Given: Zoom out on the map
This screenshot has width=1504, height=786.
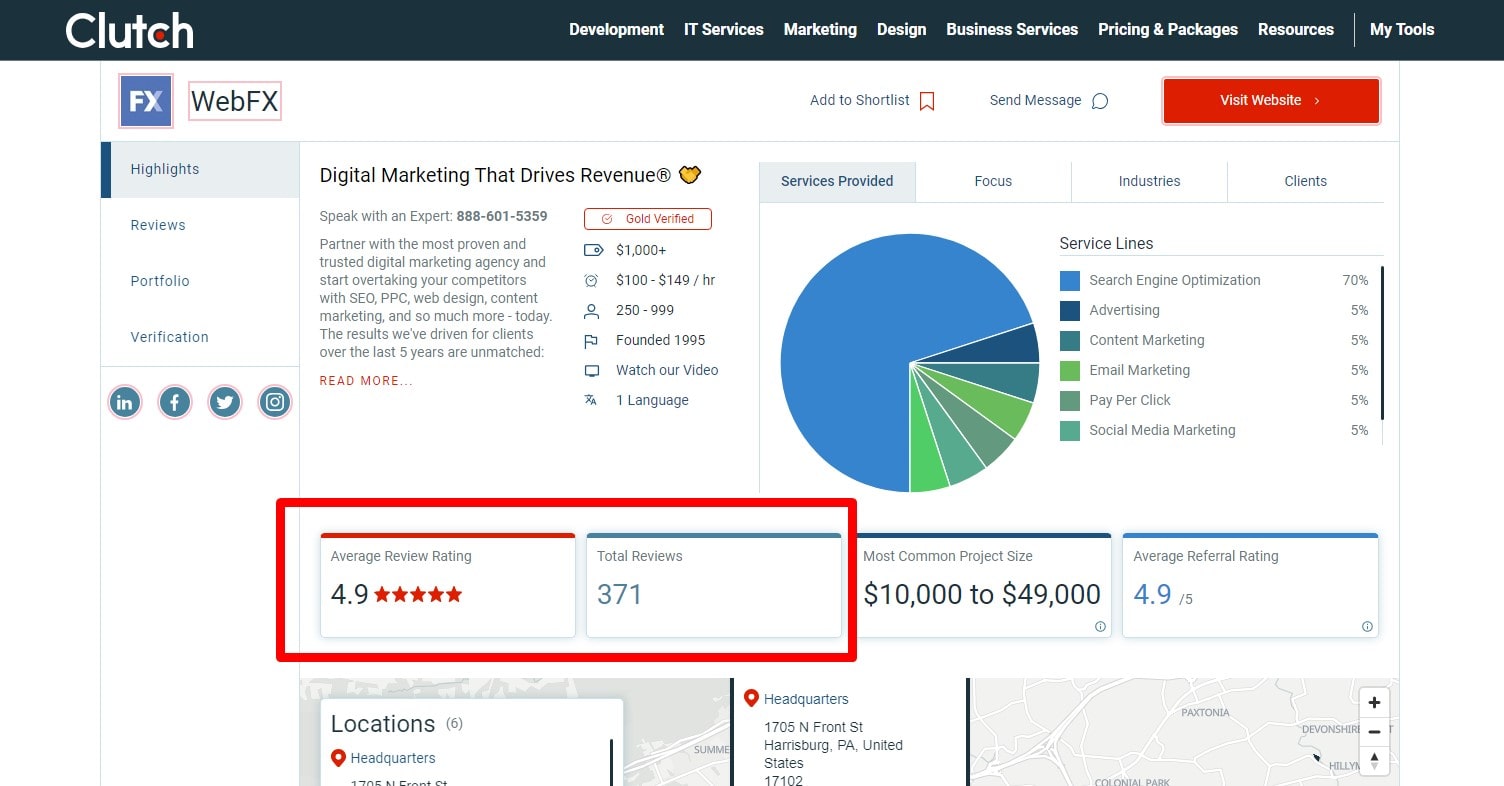Looking at the screenshot, I should coord(1374,731).
